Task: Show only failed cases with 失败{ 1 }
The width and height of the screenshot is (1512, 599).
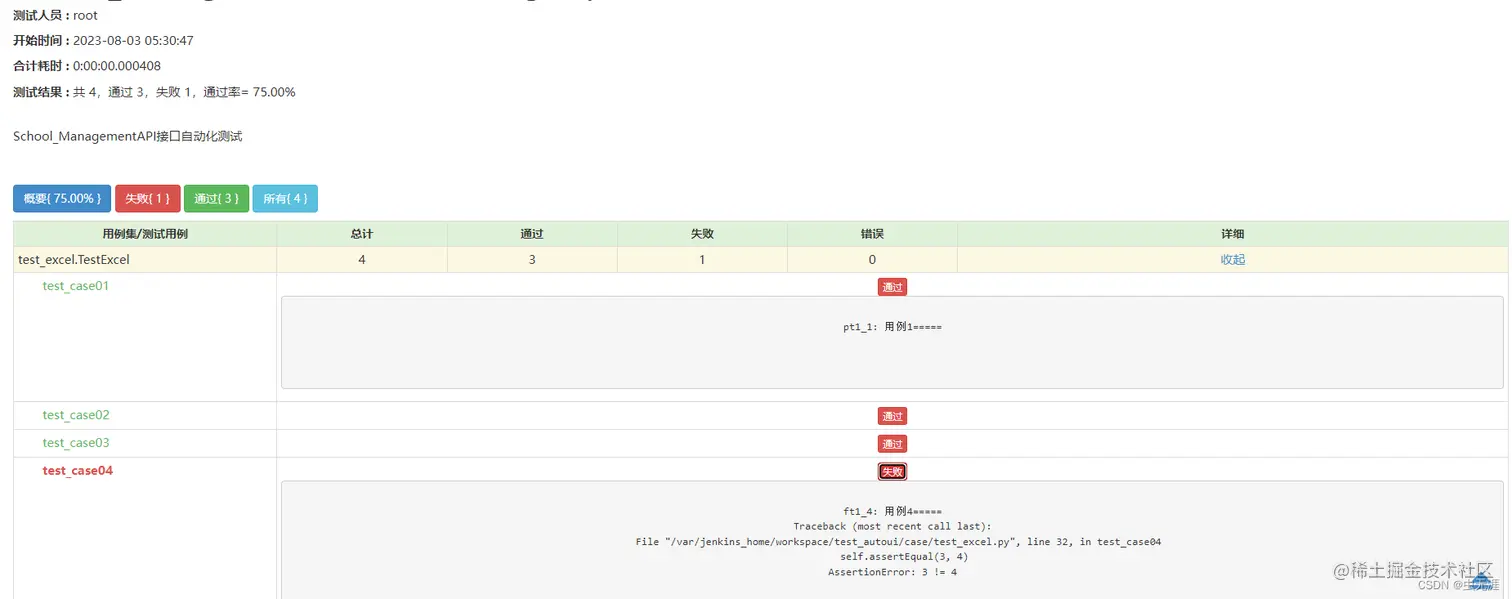Action: 148,198
